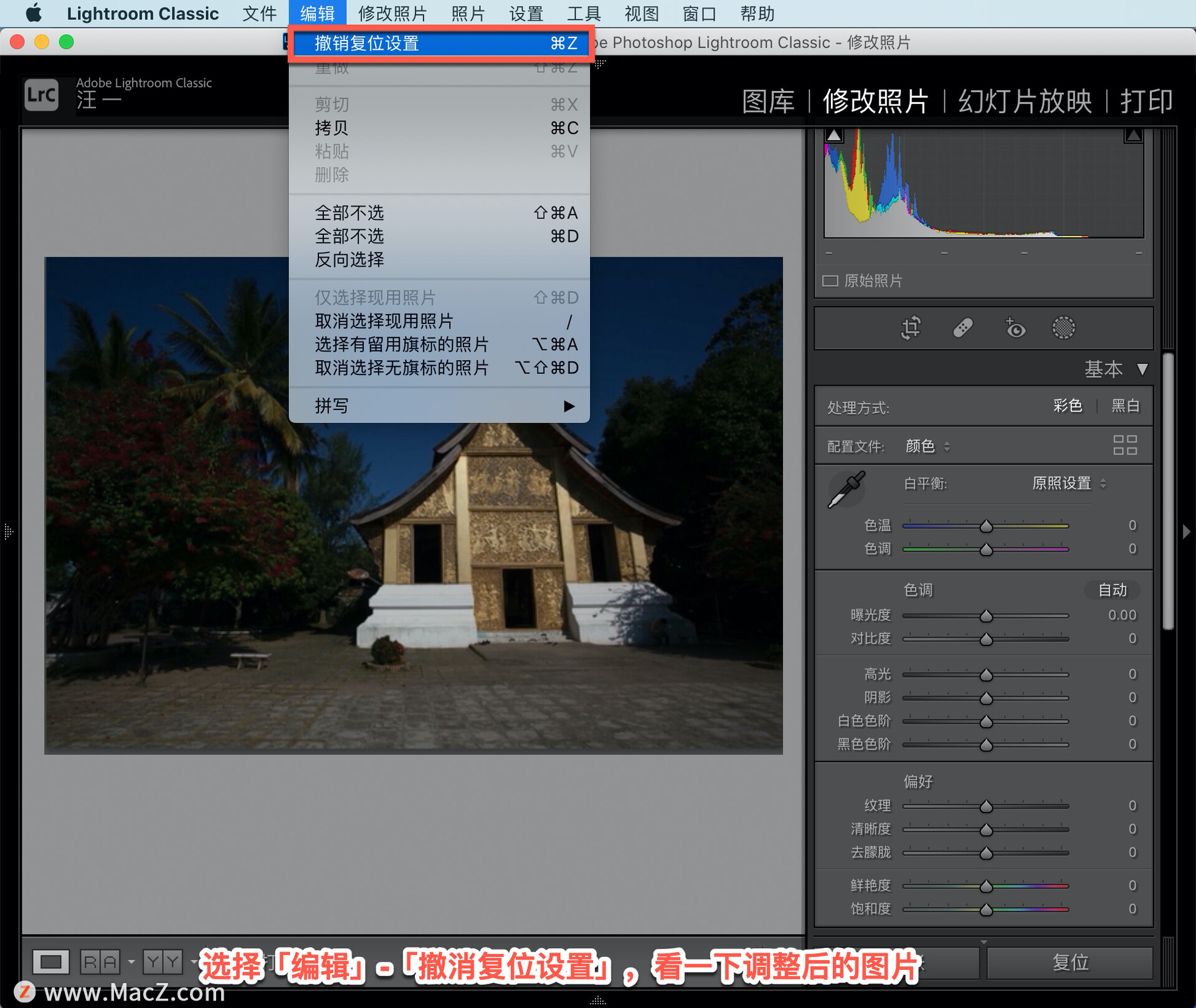This screenshot has height=1008, width=1196.
Task: Enable the 原始照片 checkbox
Action: [830, 281]
